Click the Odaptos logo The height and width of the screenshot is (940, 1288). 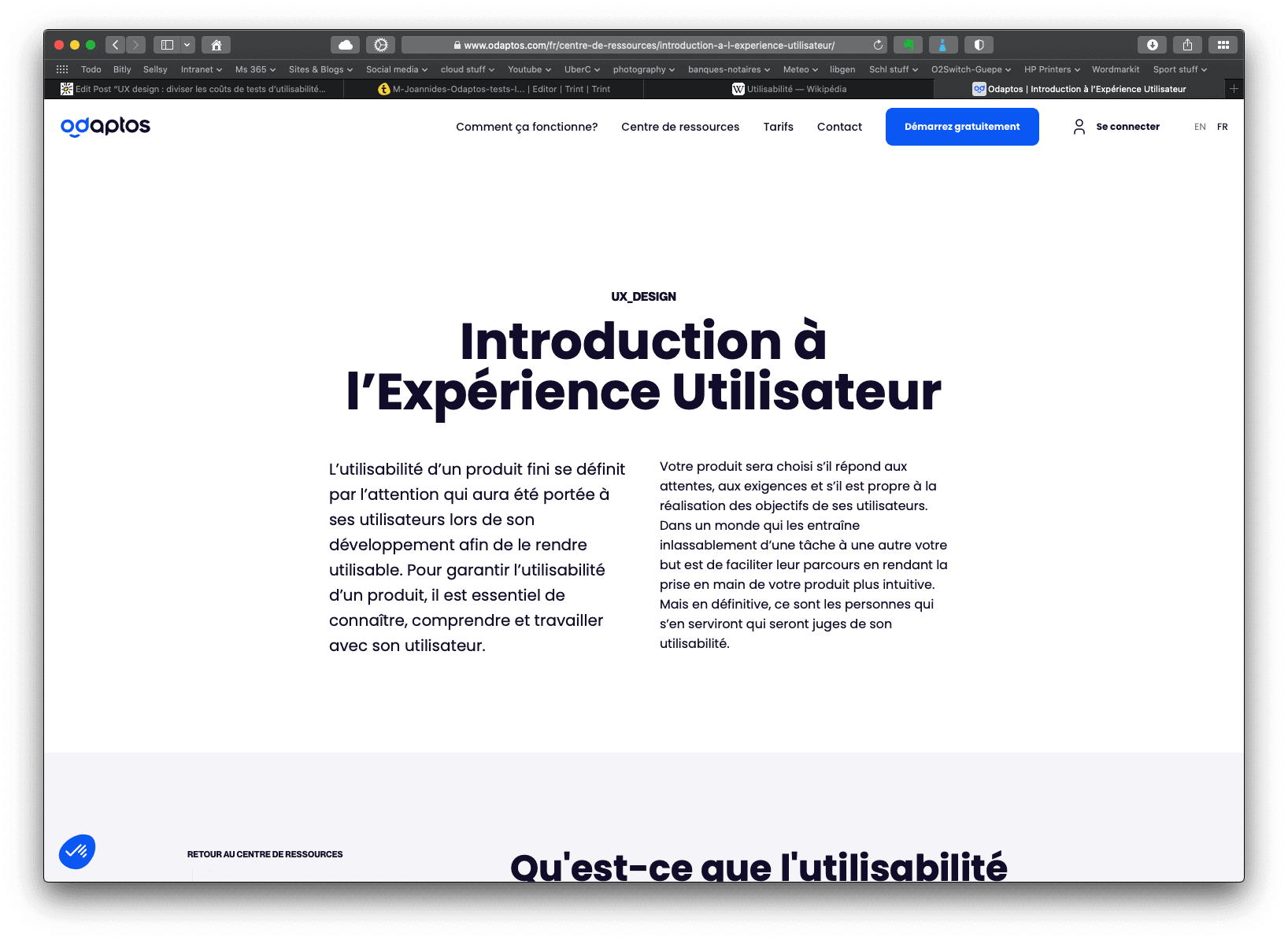(105, 126)
